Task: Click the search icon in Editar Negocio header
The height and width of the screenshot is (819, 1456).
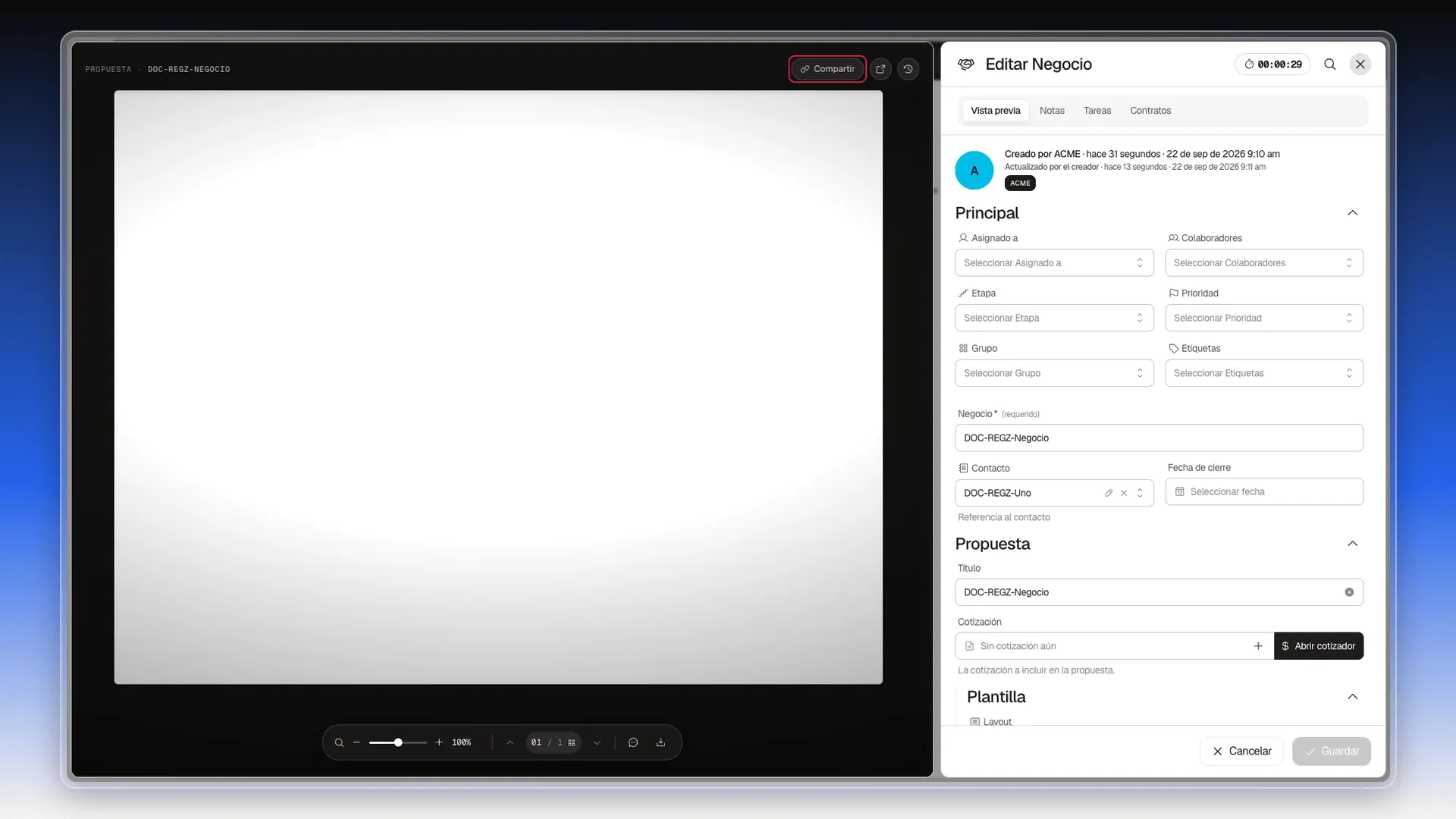Action: tap(1329, 64)
